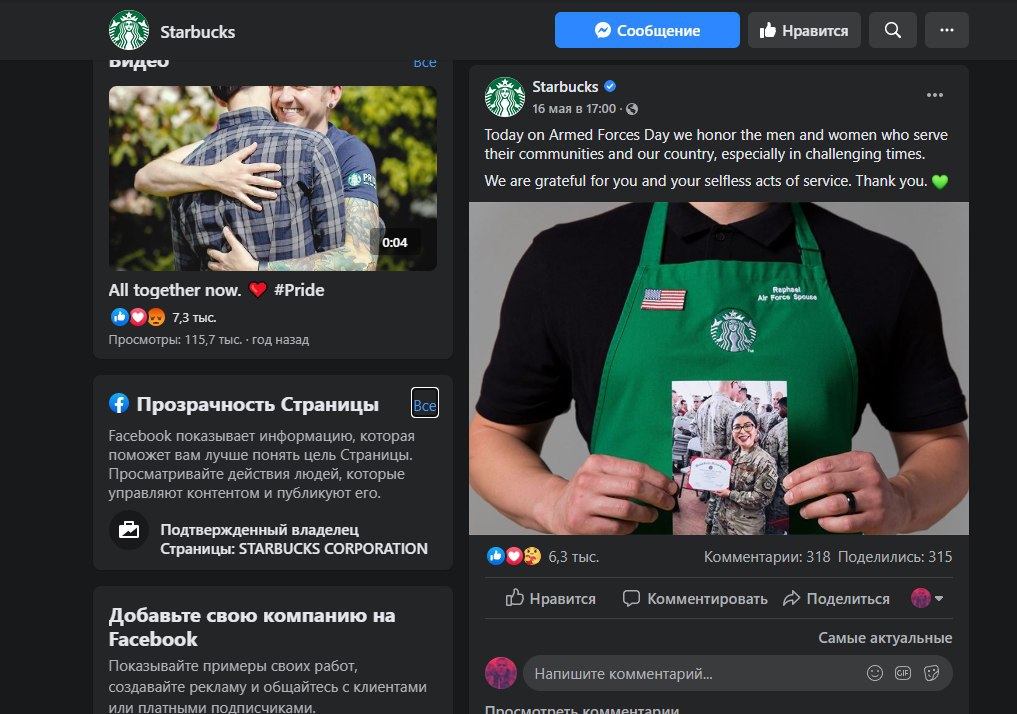Open the Starbucks page name in header
This screenshot has height=714, width=1017.
(x=197, y=32)
